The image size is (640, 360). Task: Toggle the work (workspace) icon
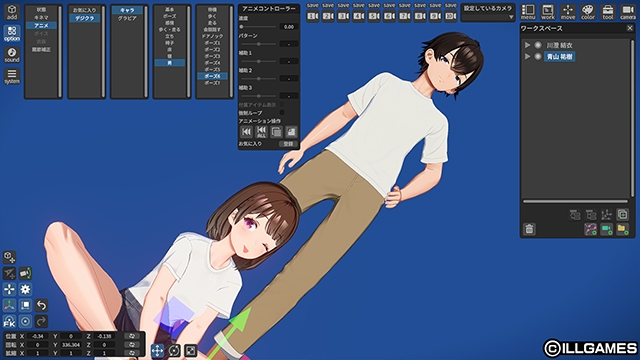pyautogui.click(x=548, y=12)
